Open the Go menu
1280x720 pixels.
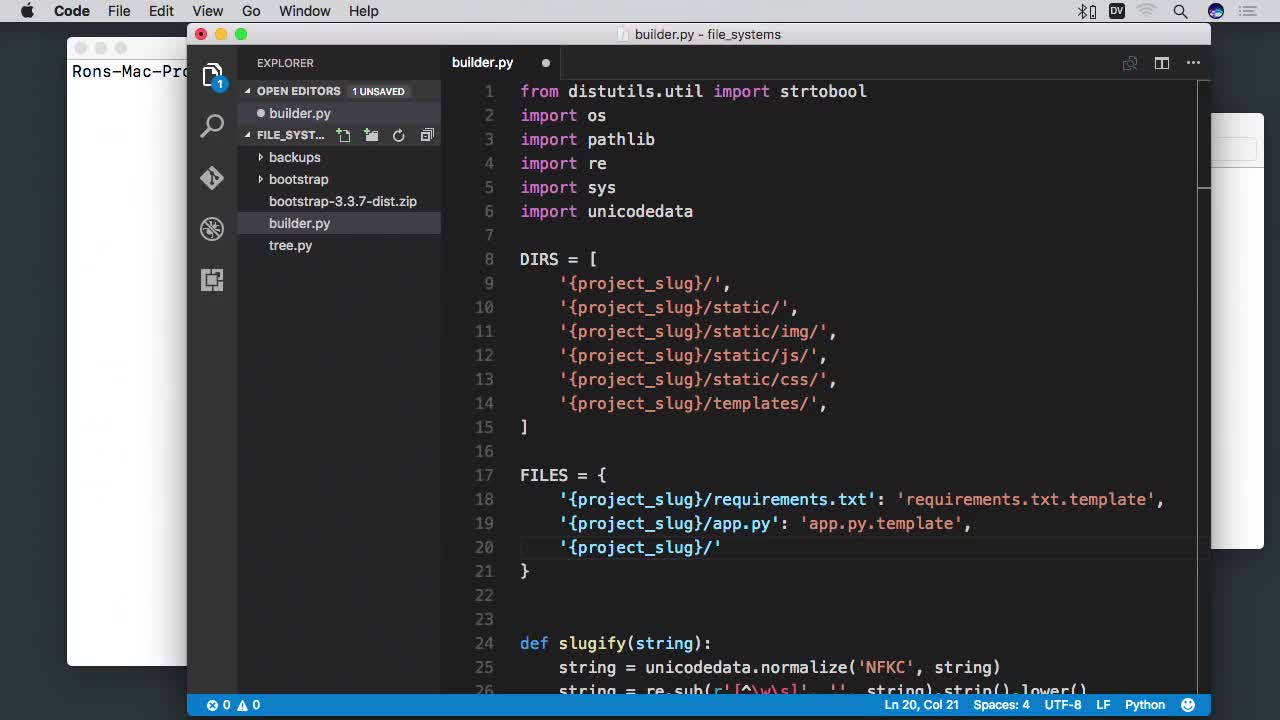pyautogui.click(x=251, y=11)
